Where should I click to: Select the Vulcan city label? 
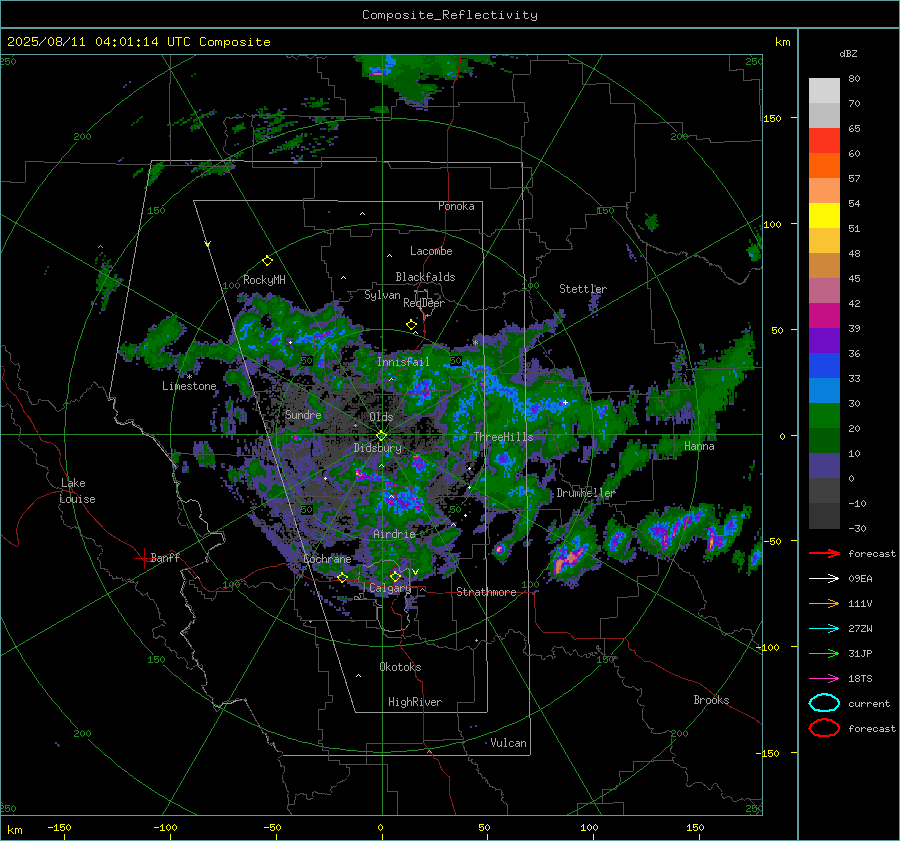tap(509, 743)
